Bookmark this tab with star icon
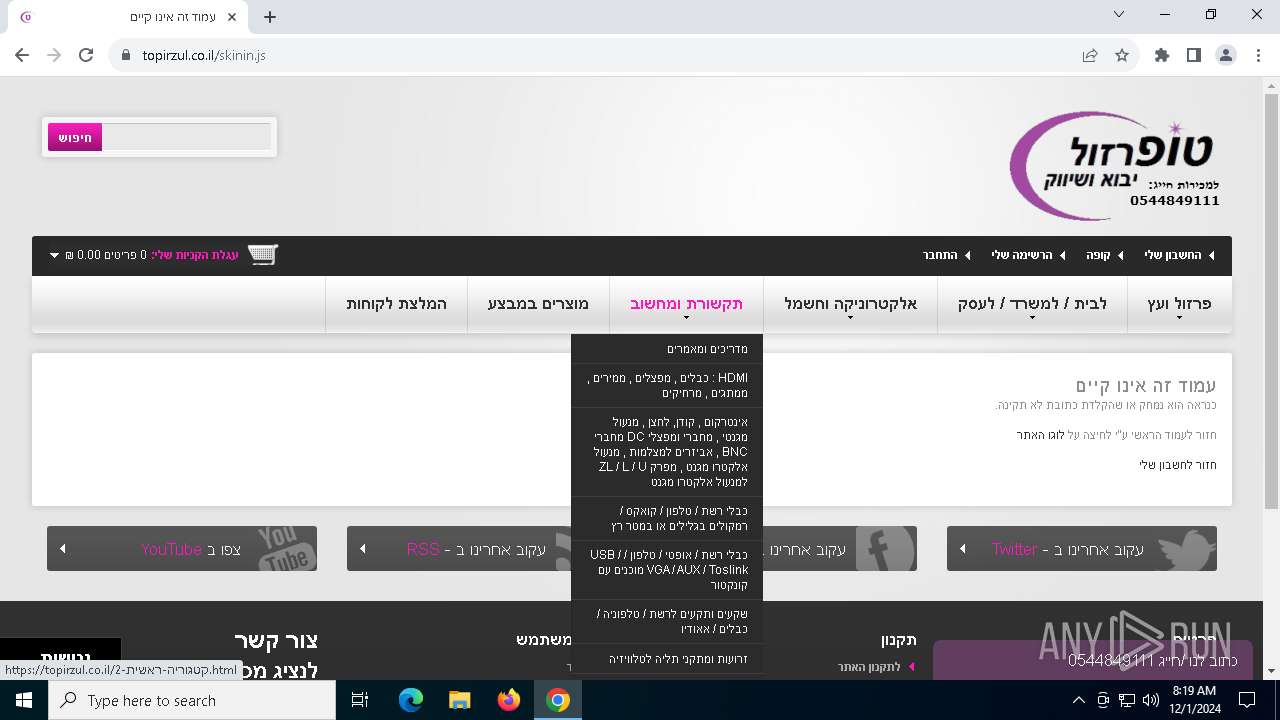Screen dimensions: 1280x720 point(1122,56)
